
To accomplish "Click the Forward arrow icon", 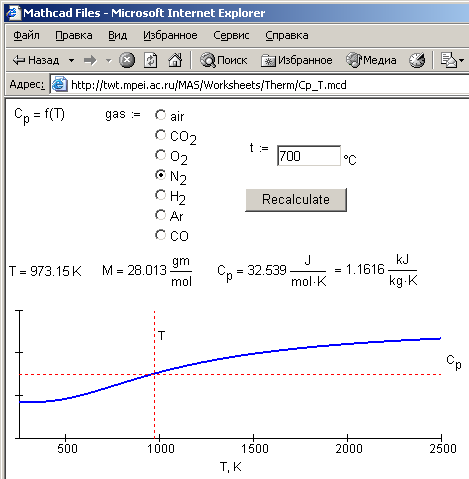I will (x=90, y=60).
